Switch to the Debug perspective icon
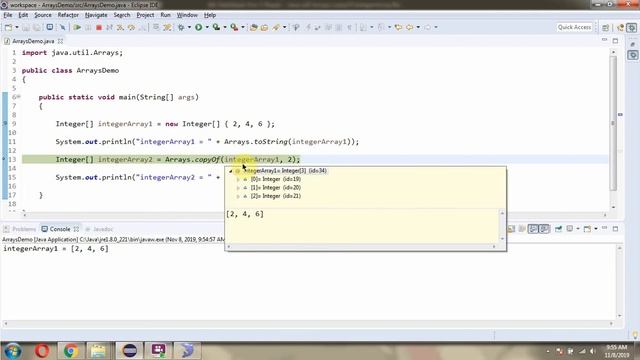 [632, 27]
